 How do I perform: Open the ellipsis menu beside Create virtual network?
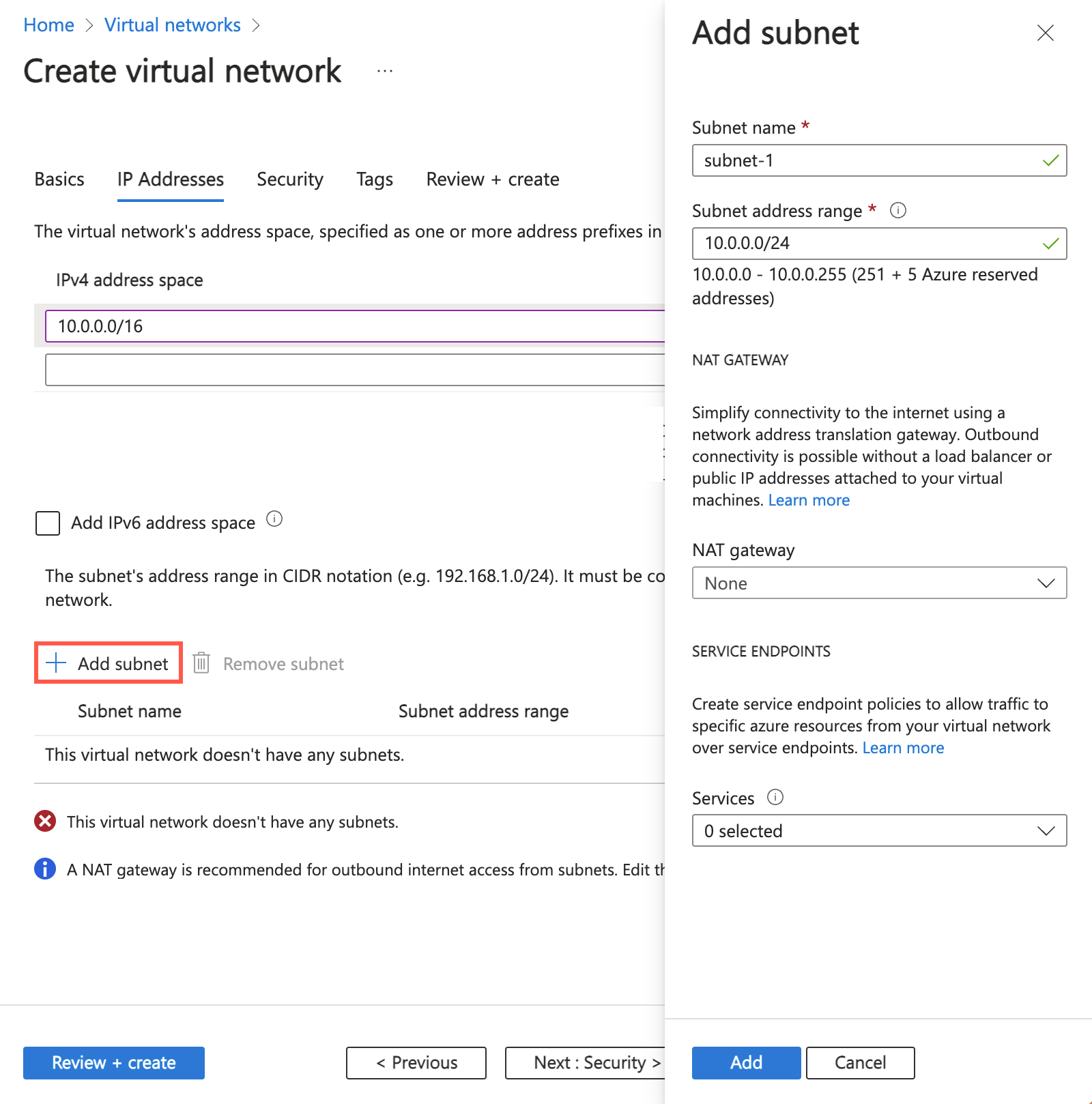[x=385, y=71]
